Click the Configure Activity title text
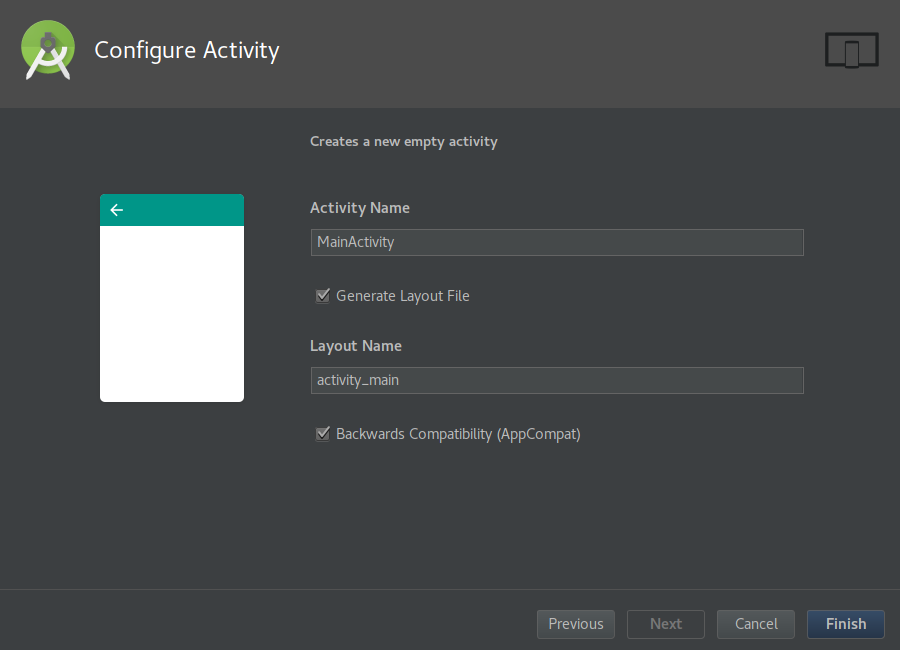Screen dimensions: 900x650 (187, 51)
